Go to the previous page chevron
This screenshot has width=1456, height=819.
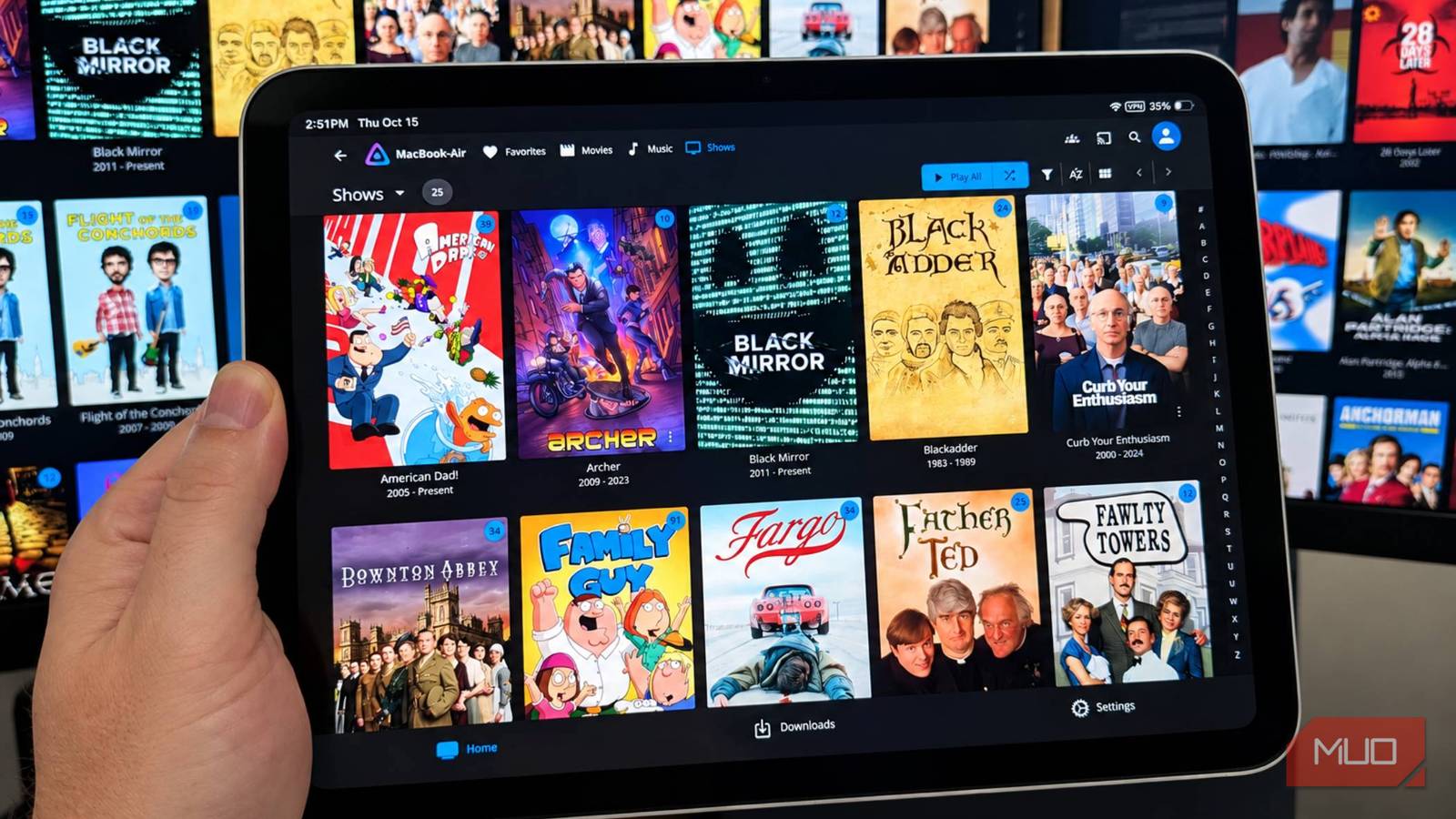1138,172
